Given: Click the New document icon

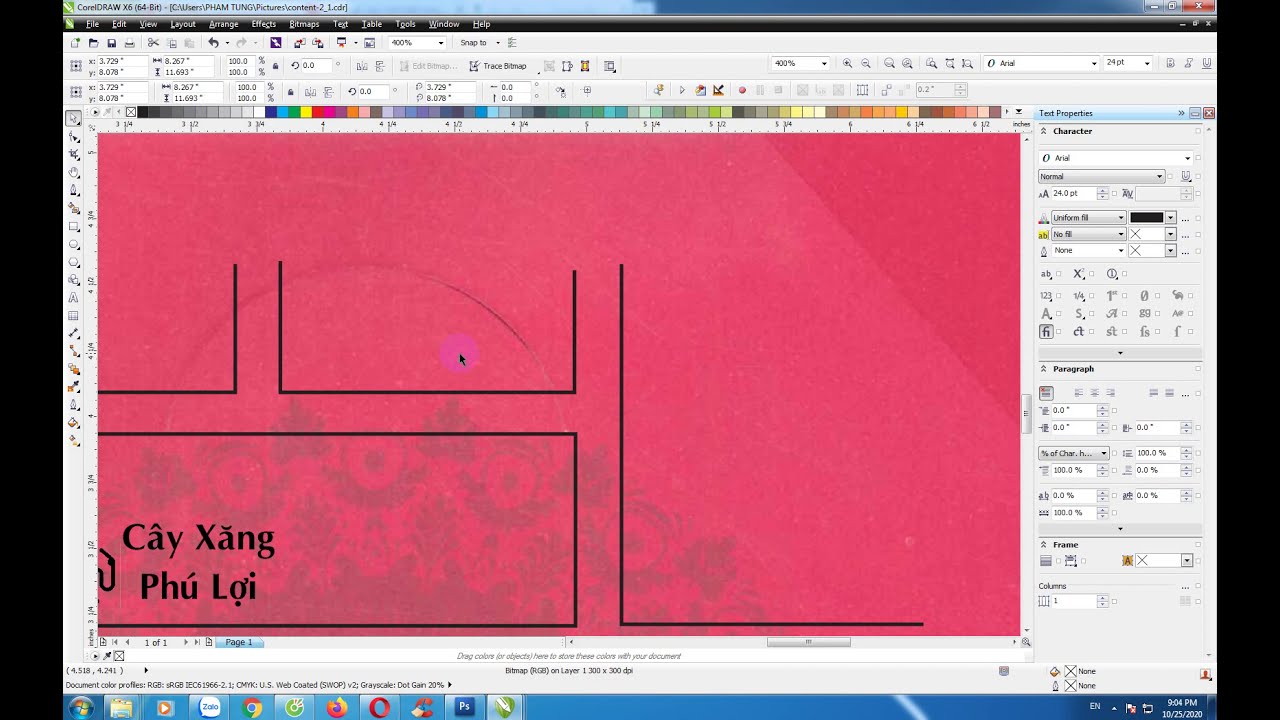Looking at the screenshot, I should click(75, 43).
